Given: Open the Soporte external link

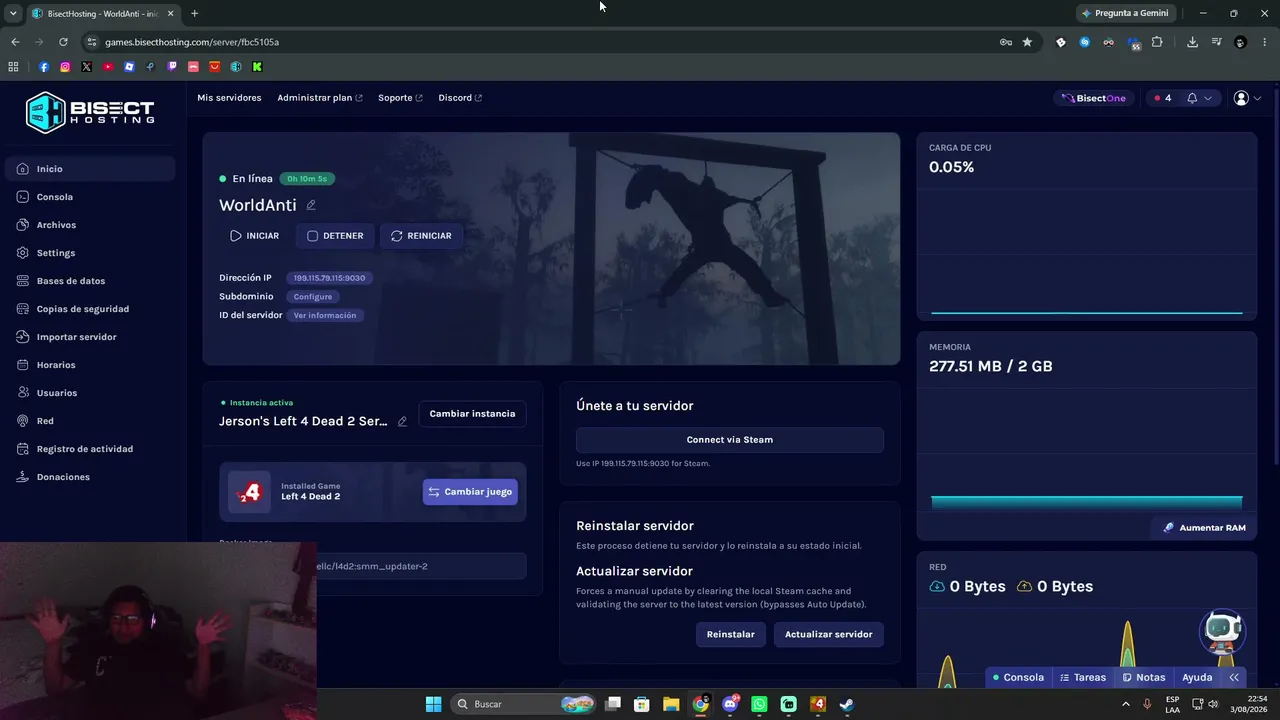Looking at the screenshot, I should [x=400, y=98].
